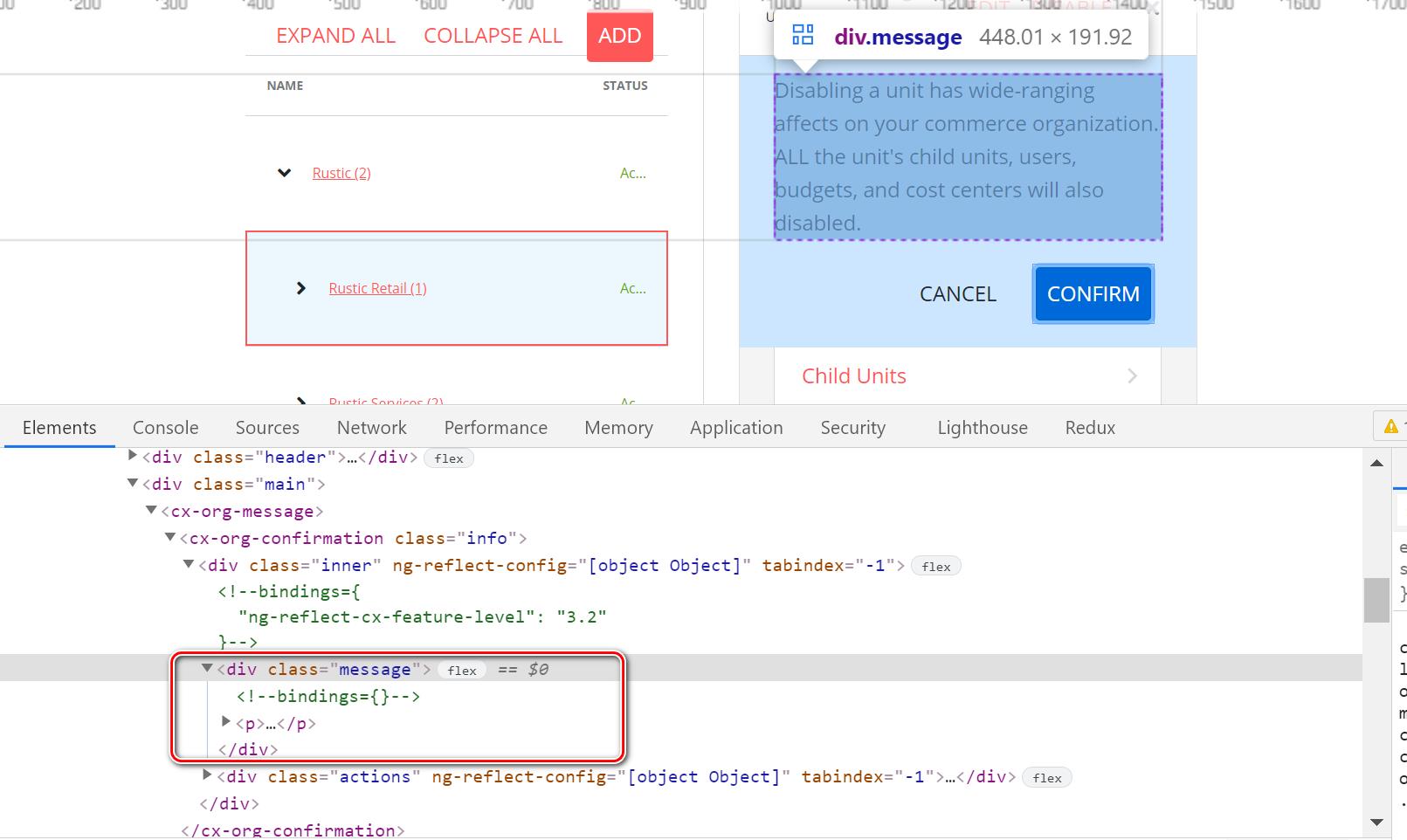This screenshot has width=1407, height=840.
Task: Open the Sources tab
Action: tap(267, 428)
